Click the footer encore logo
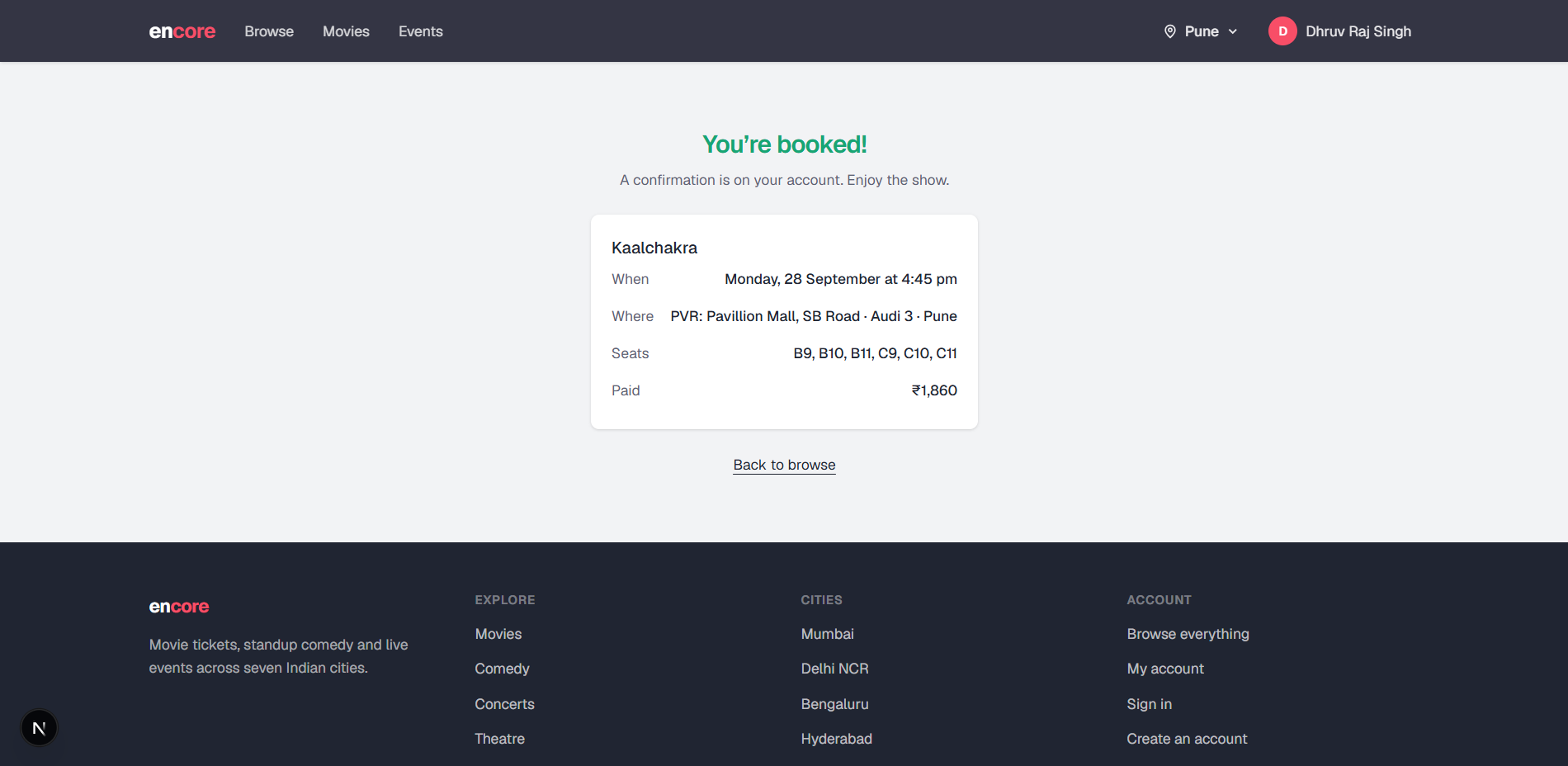 179,607
